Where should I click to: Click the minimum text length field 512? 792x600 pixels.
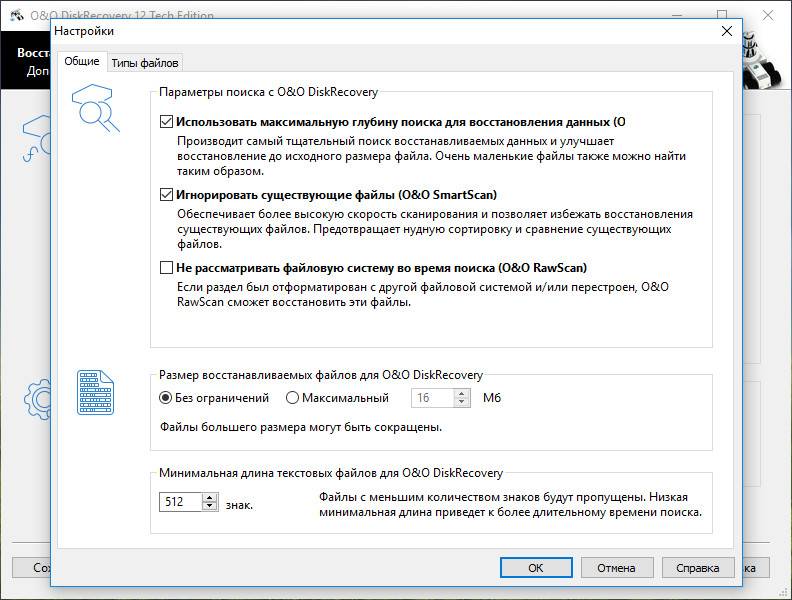pos(180,502)
